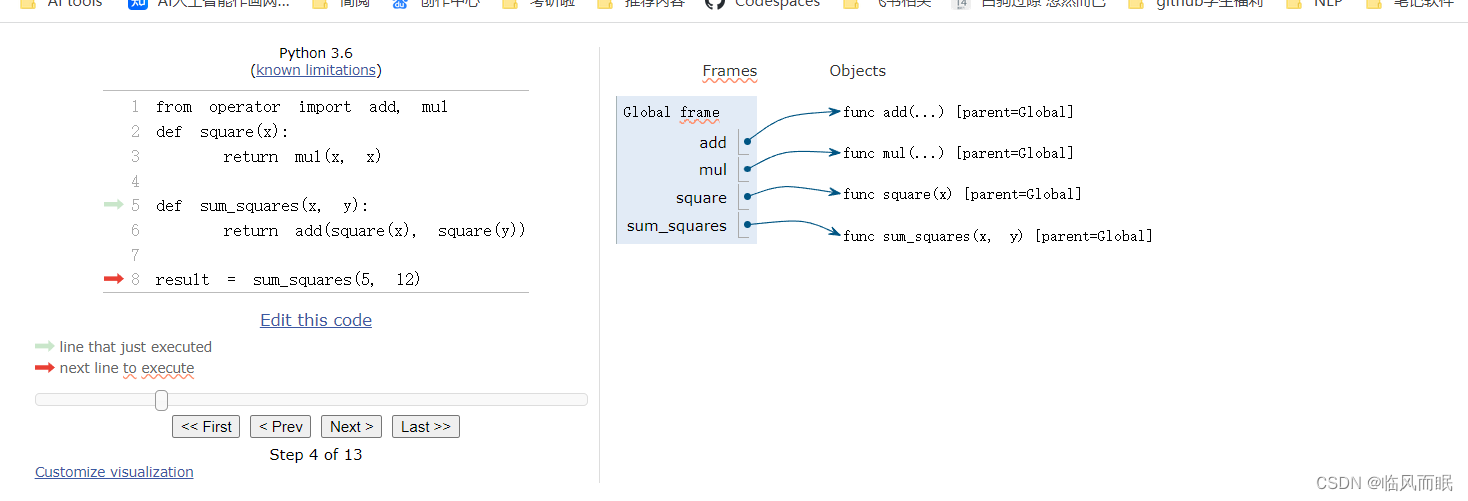Click the GitHub Codespaces bookmark icon
1468x501 pixels.
[714, 3]
